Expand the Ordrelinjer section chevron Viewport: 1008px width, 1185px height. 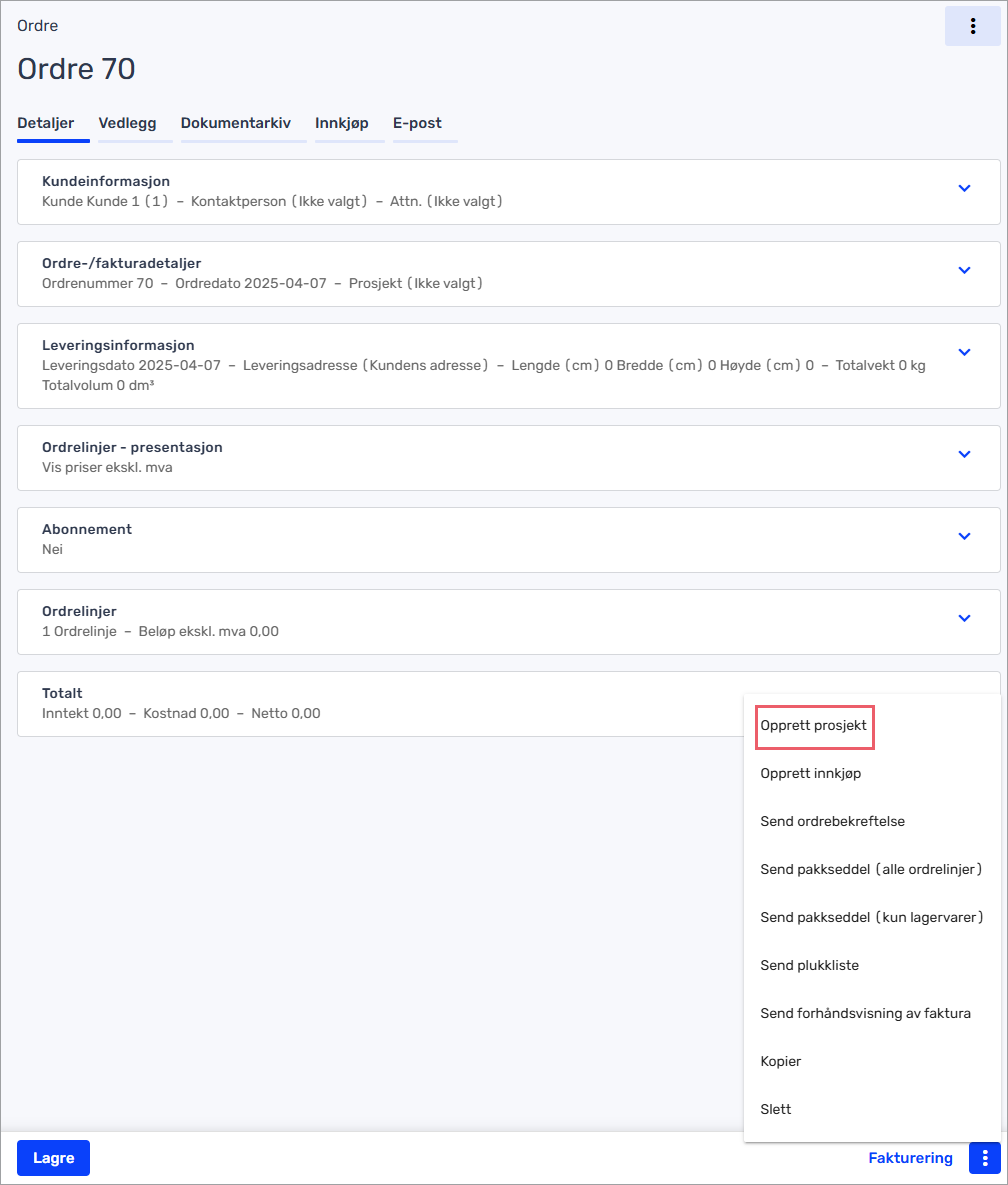(x=964, y=618)
